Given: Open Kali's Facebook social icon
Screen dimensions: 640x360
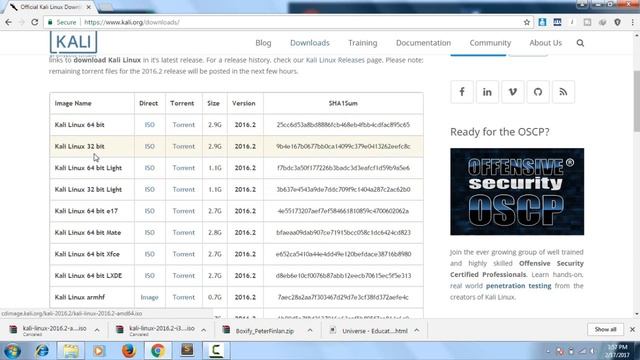Looking at the screenshot, I should (462, 92).
